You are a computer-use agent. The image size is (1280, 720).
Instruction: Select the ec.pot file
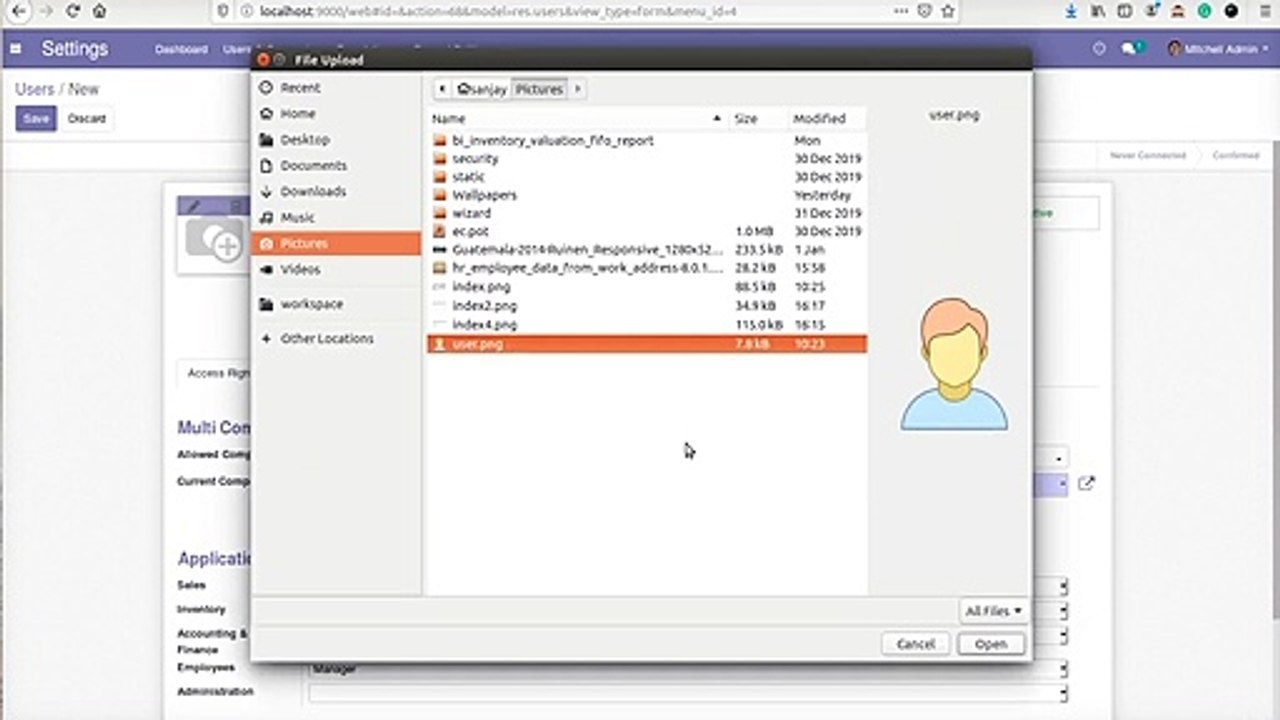tap(647, 231)
